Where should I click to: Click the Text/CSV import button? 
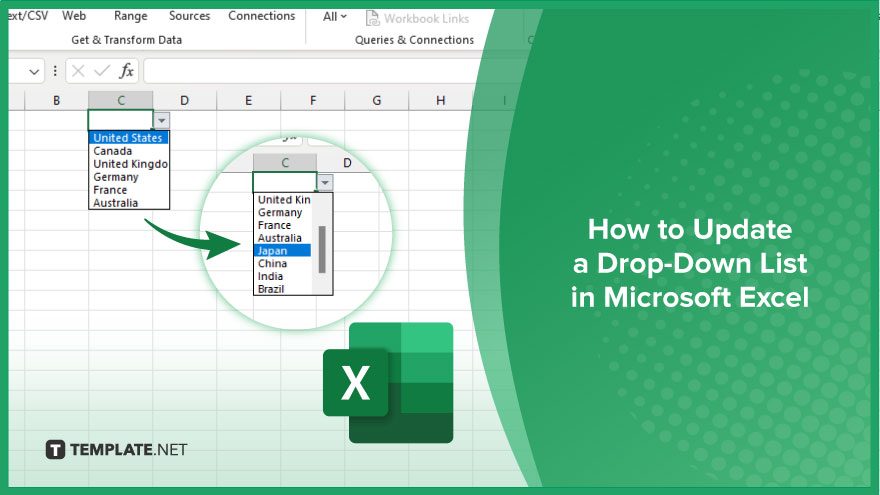click(x=28, y=16)
